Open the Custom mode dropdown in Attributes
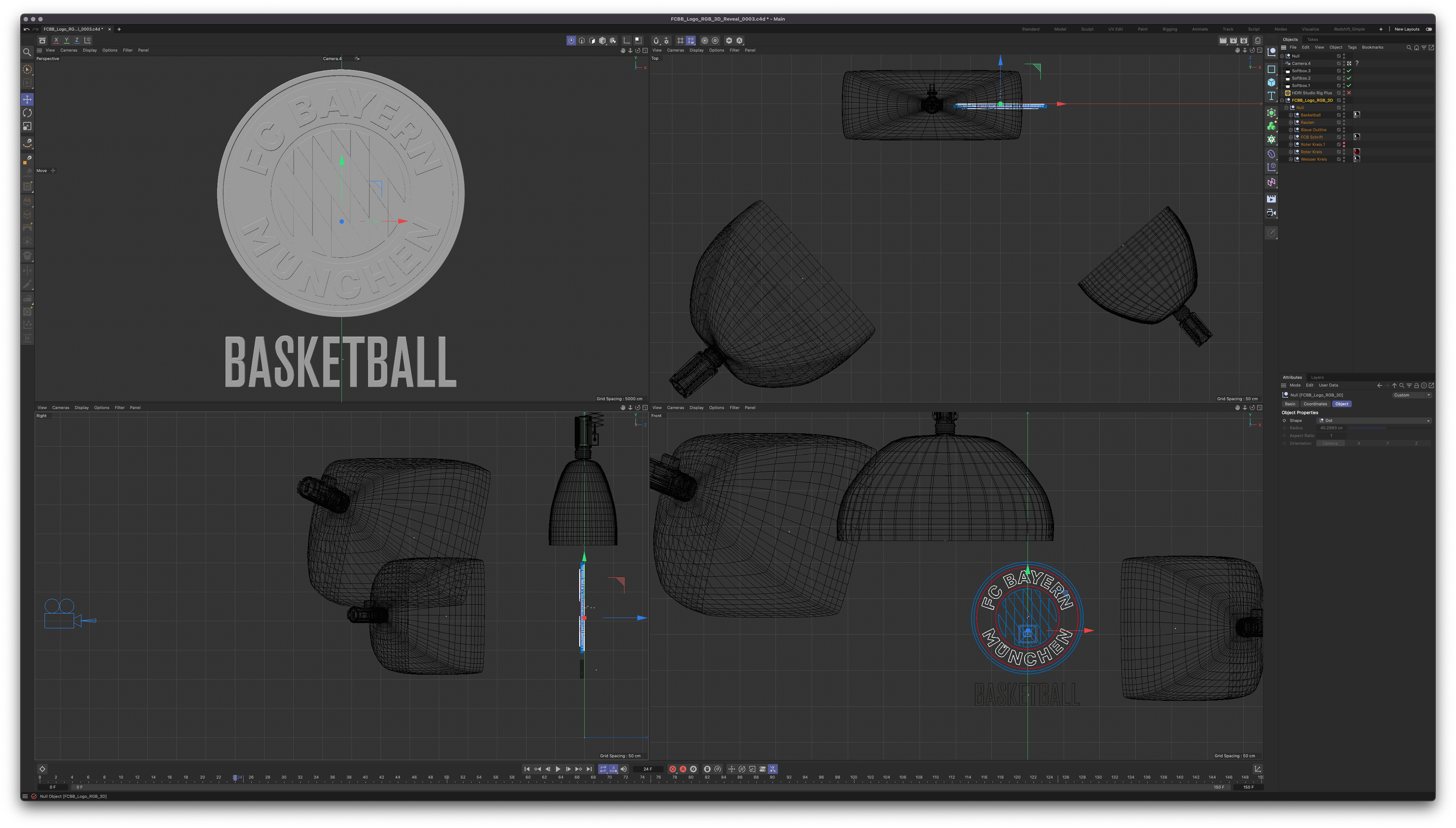Image resolution: width=1456 pixels, height=828 pixels. pyautogui.click(x=1412, y=395)
